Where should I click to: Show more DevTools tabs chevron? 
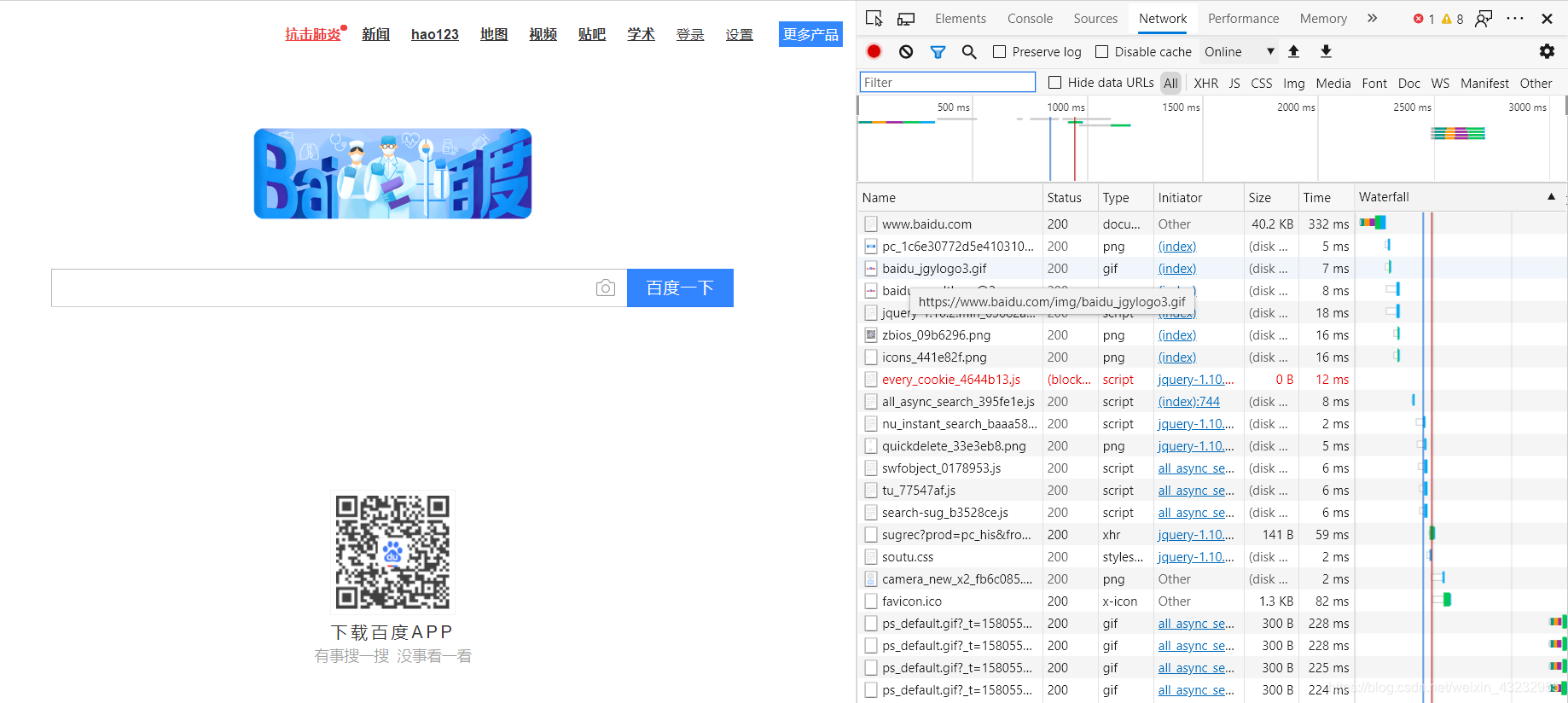point(1372,18)
